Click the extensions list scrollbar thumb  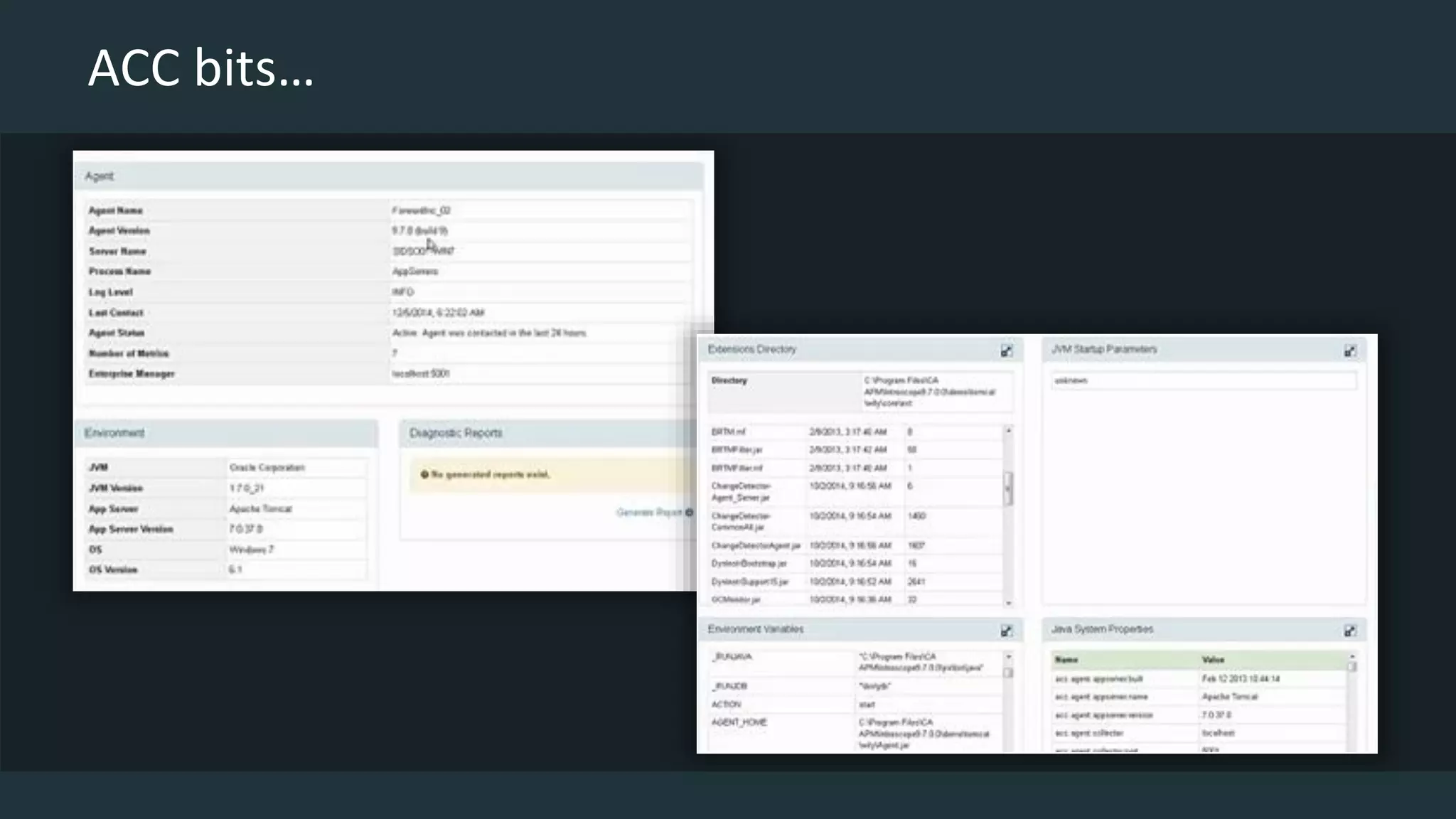(x=1008, y=488)
